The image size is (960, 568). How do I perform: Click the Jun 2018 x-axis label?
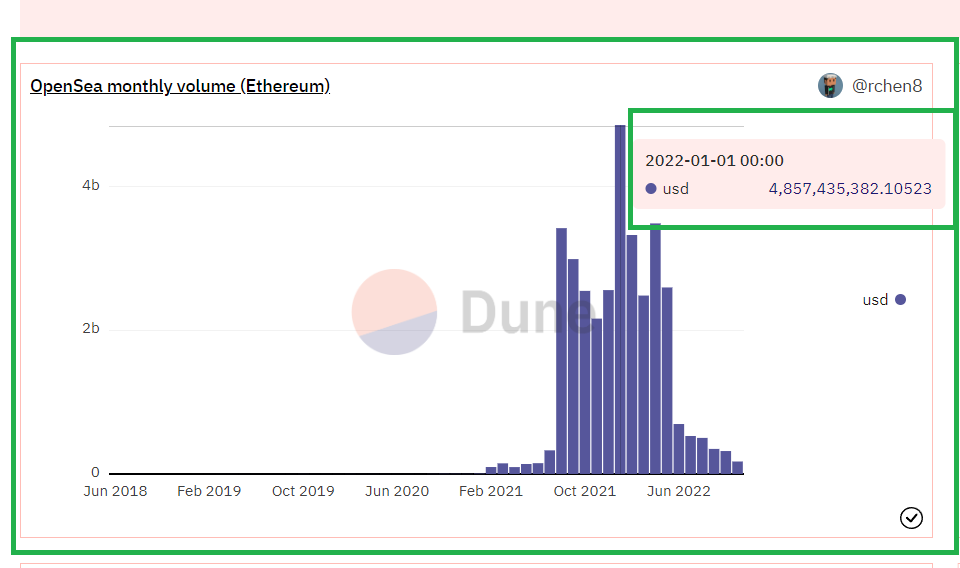click(x=115, y=491)
